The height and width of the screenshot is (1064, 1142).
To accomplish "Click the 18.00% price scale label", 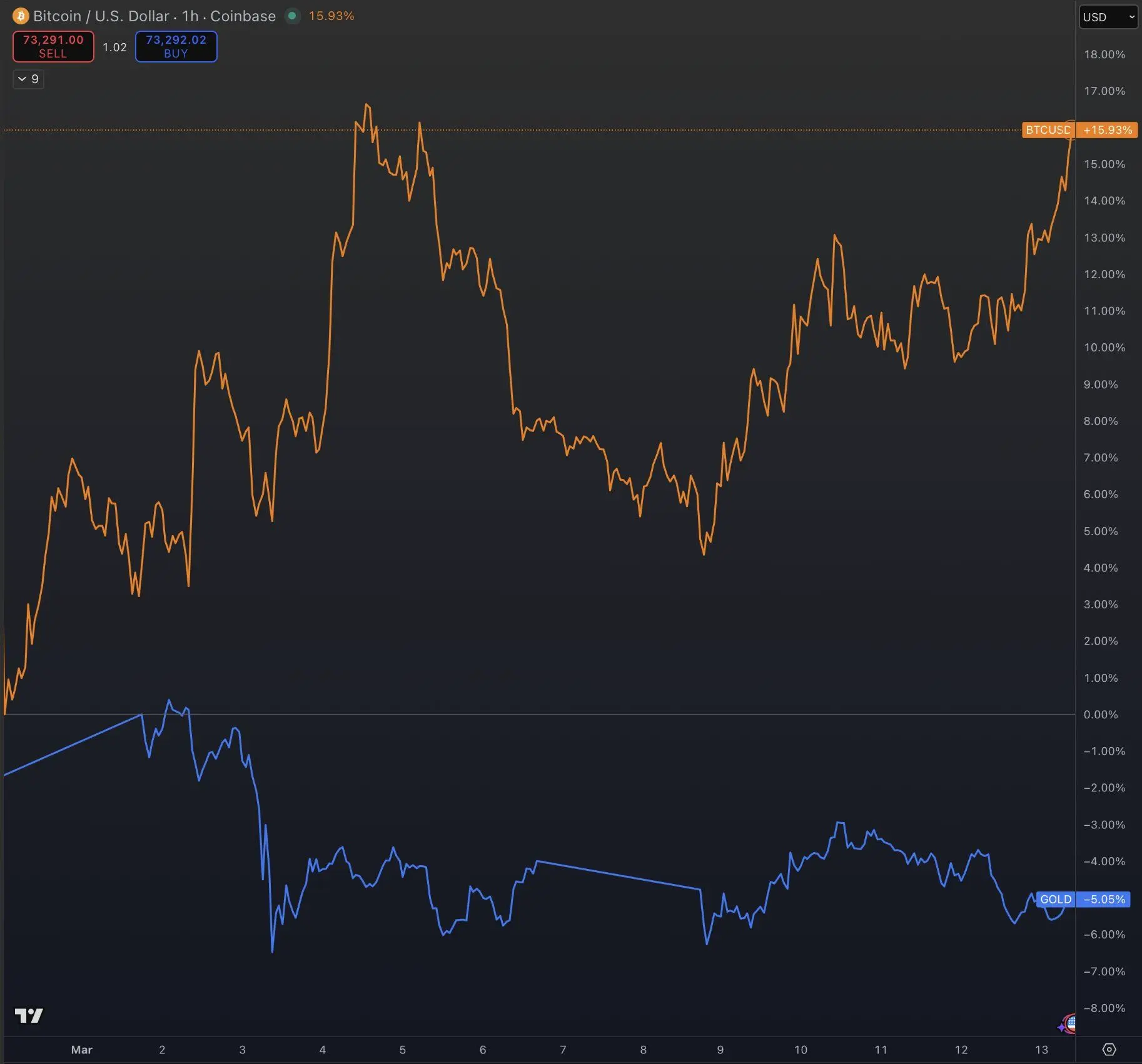I will (1104, 54).
